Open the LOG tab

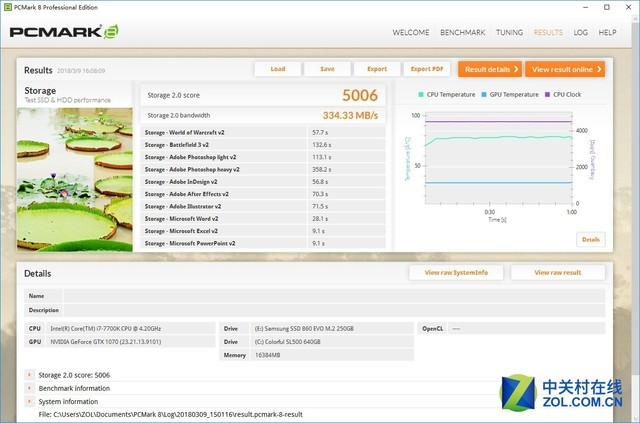pyautogui.click(x=580, y=32)
